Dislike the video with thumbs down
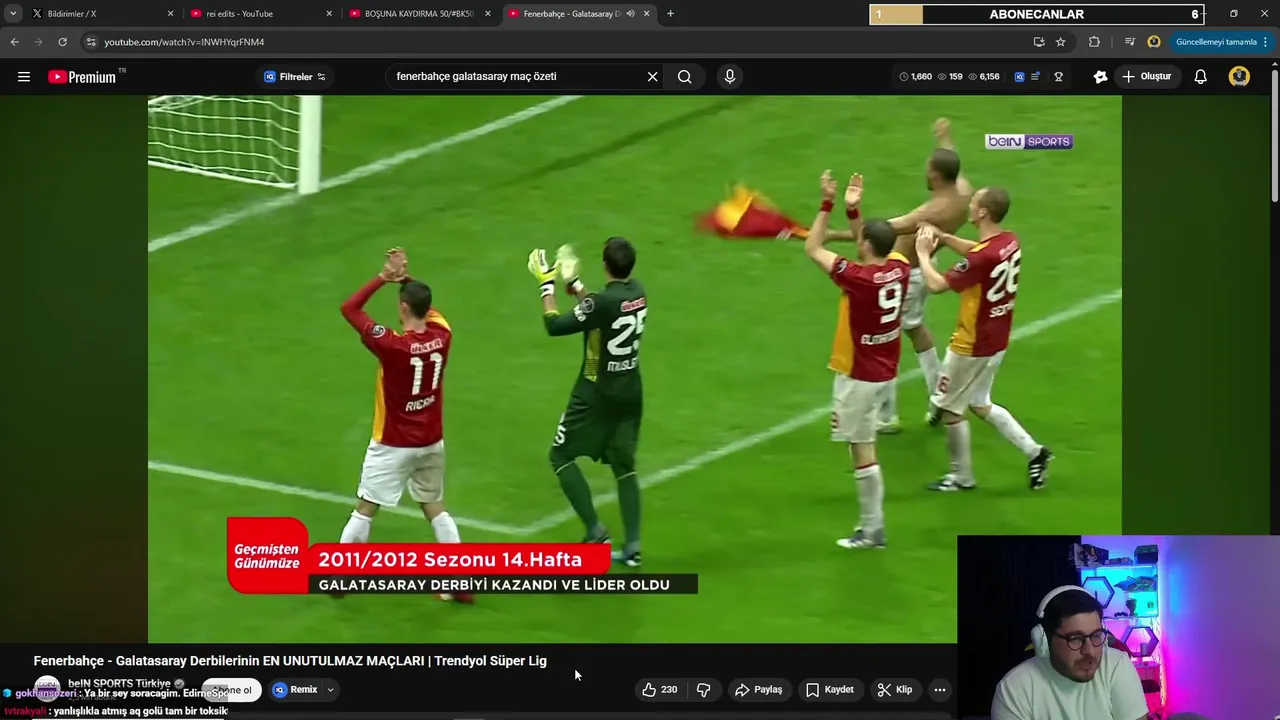The image size is (1280, 720). coord(703,689)
